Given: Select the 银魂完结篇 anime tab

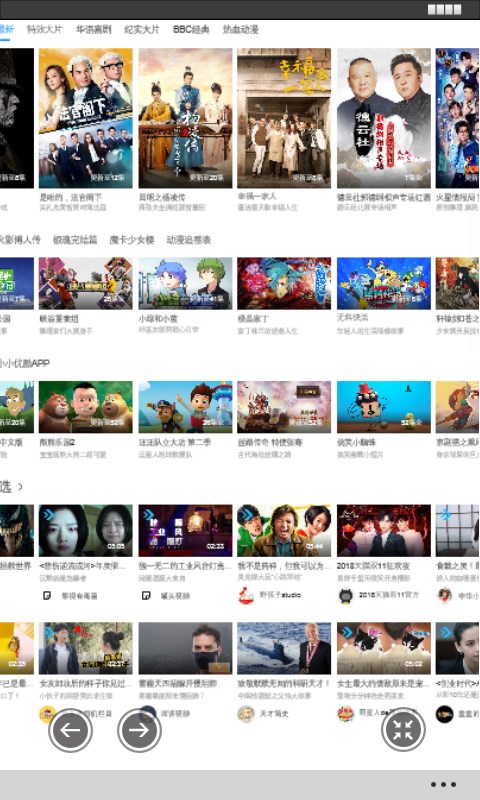Looking at the screenshot, I should coord(75,240).
